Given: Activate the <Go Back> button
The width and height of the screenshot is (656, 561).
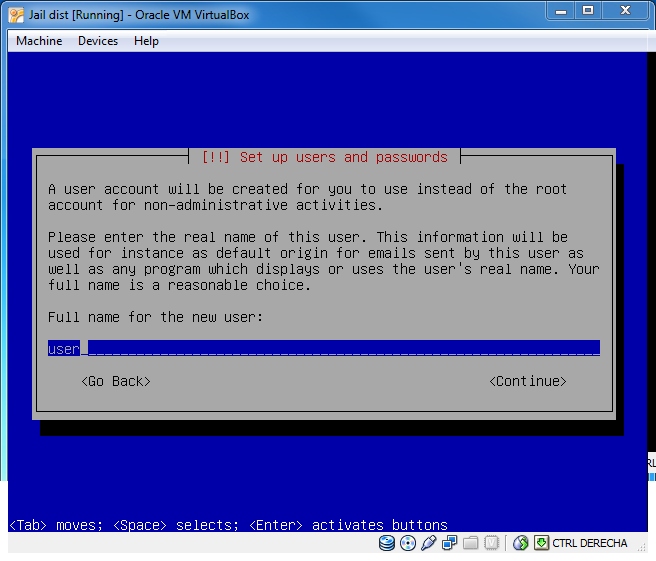Looking at the screenshot, I should point(116,382).
